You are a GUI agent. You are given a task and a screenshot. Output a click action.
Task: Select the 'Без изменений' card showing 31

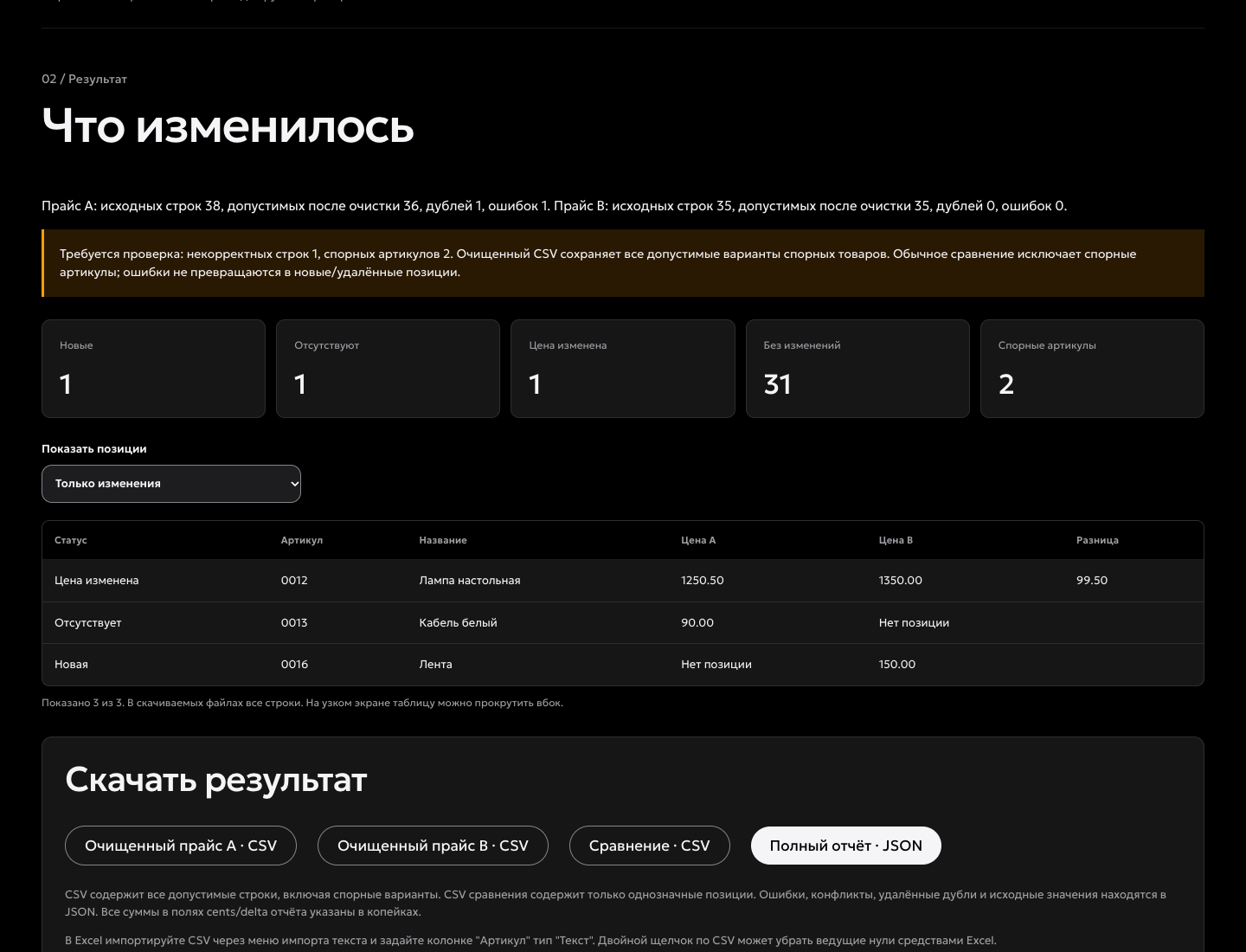857,369
